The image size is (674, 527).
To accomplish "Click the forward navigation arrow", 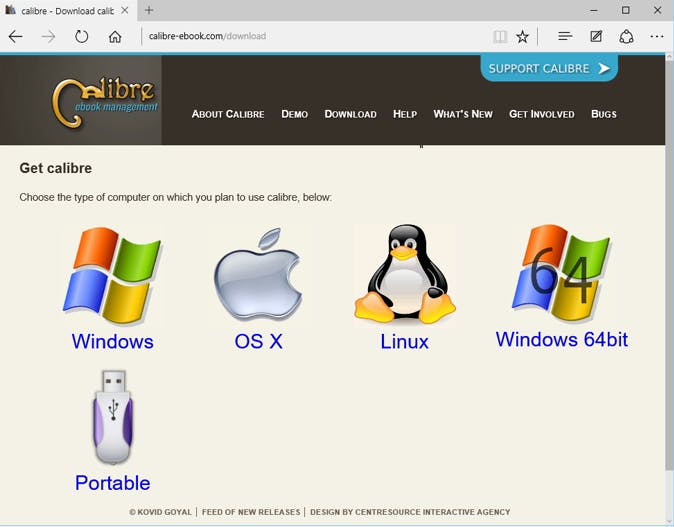I will 49,37.
